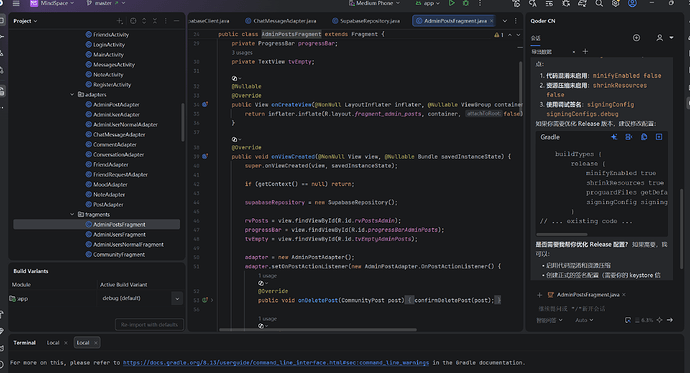Open the debug (default) build variant dropdown

[x=177, y=299]
